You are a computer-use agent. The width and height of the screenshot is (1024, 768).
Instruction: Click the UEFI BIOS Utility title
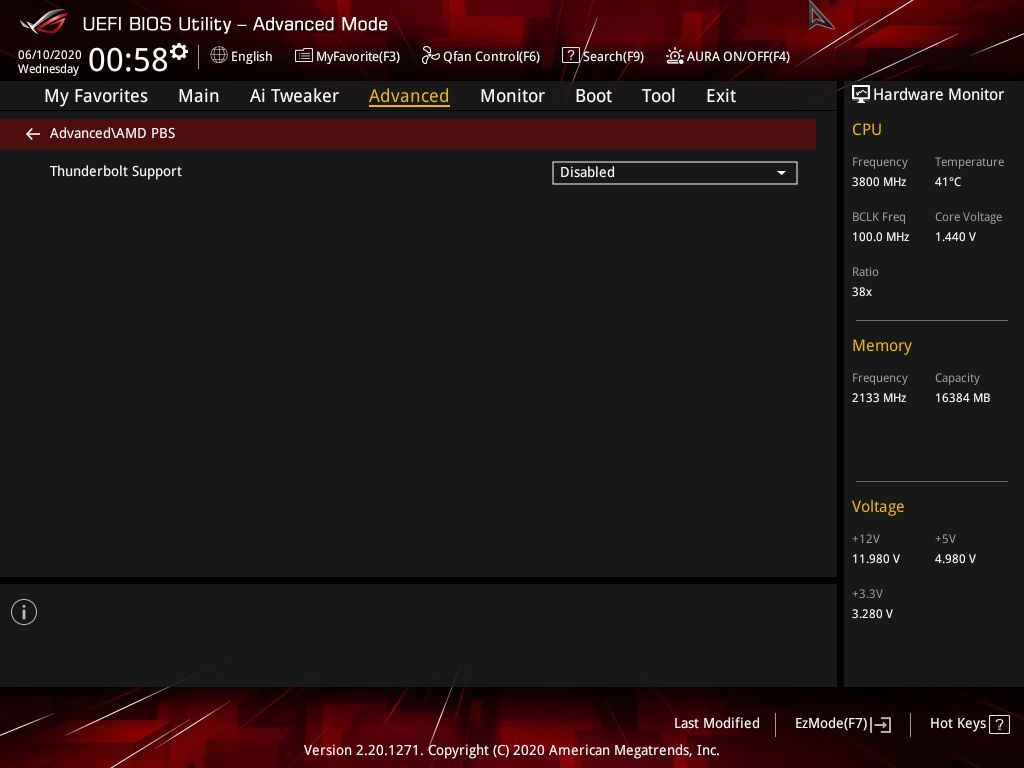point(235,24)
